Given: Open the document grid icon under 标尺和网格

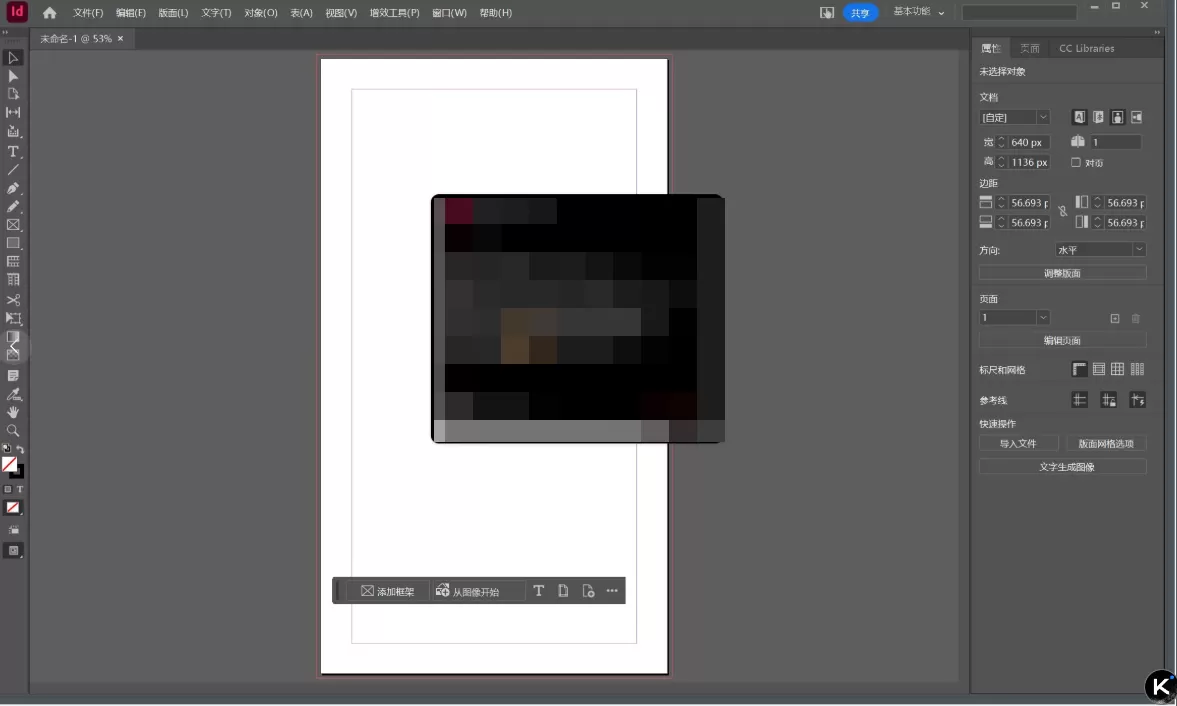Looking at the screenshot, I should pos(1116,368).
